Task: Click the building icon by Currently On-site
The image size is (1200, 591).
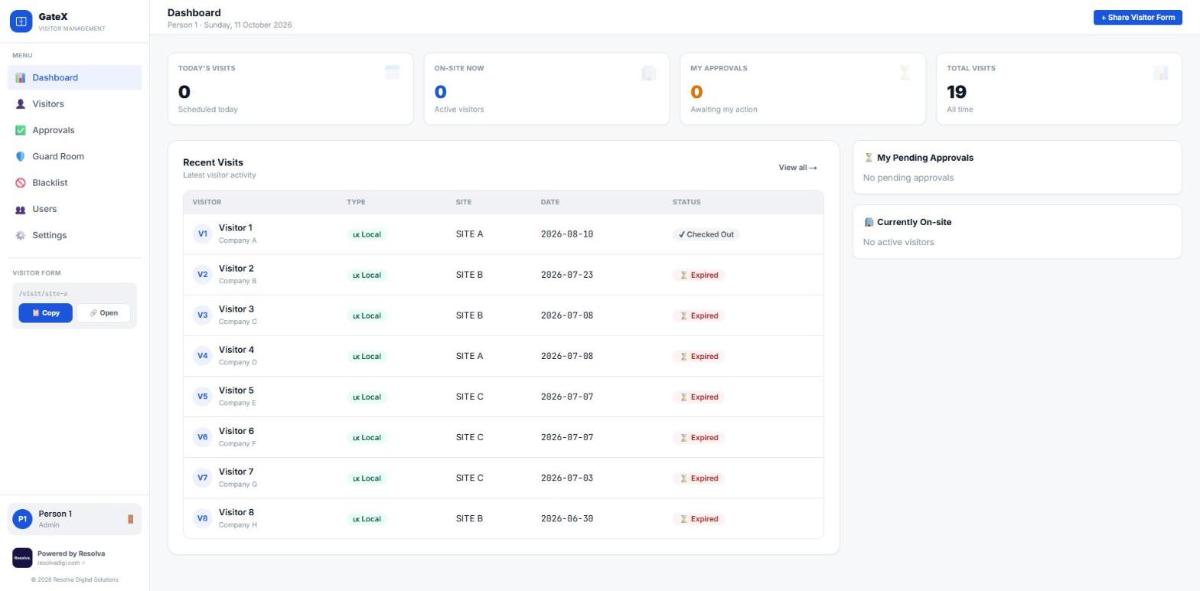Action: (x=868, y=222)
